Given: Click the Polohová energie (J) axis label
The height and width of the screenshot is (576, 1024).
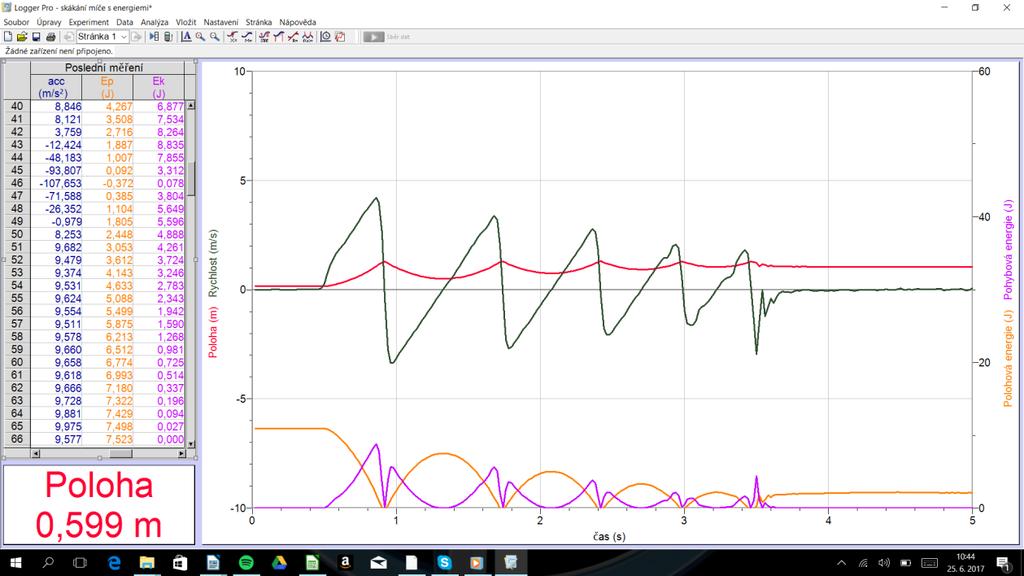Looking at the screenshot, I should pyautogui.click(x=1008, y=359).
